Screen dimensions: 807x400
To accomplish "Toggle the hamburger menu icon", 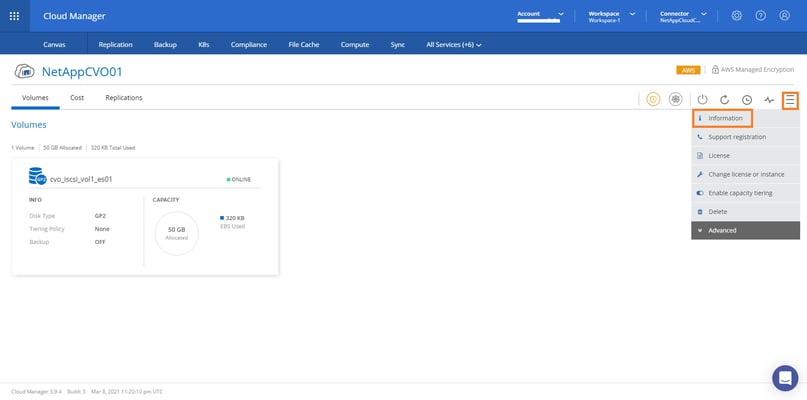I will click(x=790, y=99).
